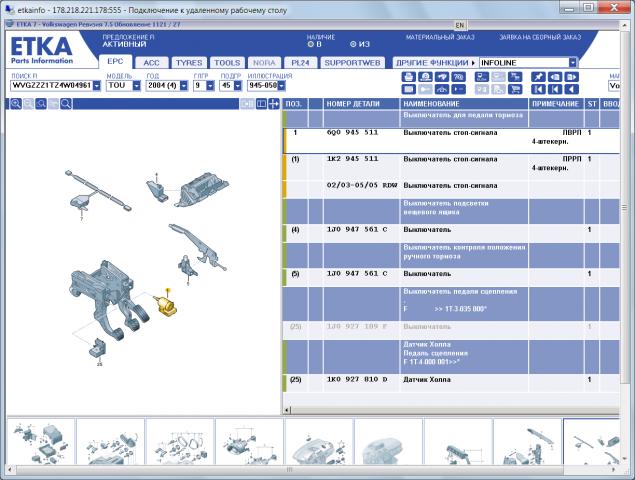Click the printer icon in the toolbar
635x480 pixels.
click(408, 77)
